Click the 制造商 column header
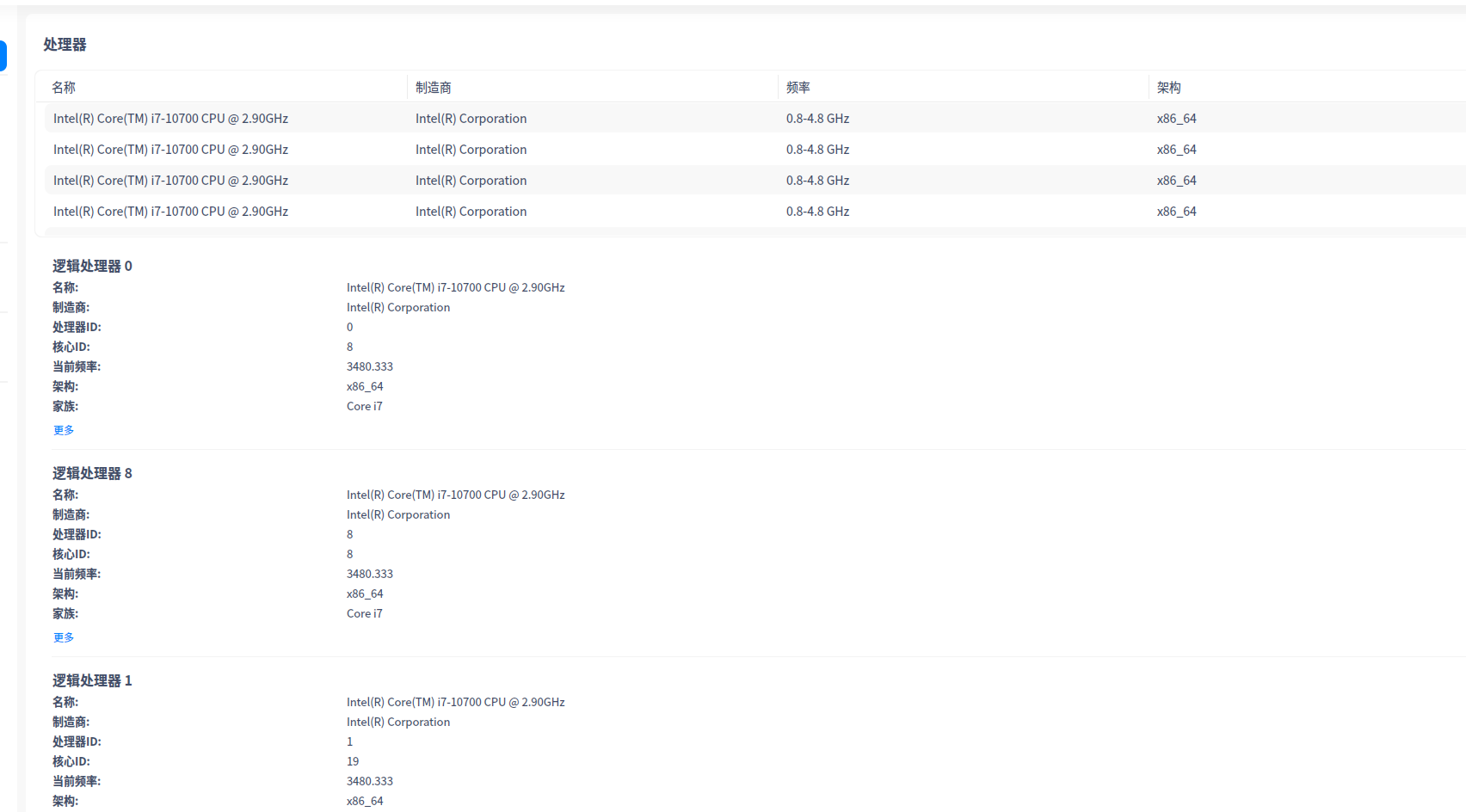This screenshot has width=1466, height=812. (434, 88)
